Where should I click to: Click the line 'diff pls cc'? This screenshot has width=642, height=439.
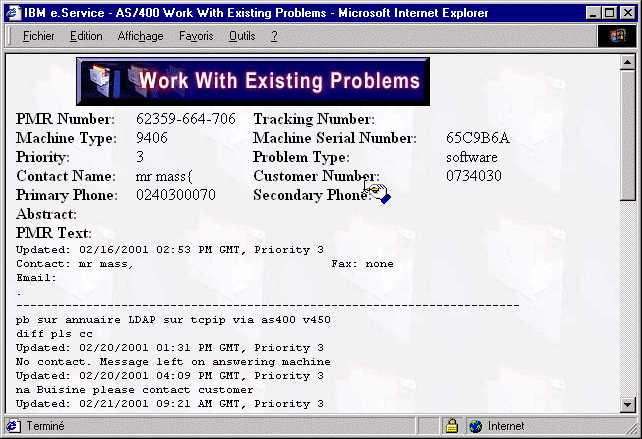tap(54, 334)
